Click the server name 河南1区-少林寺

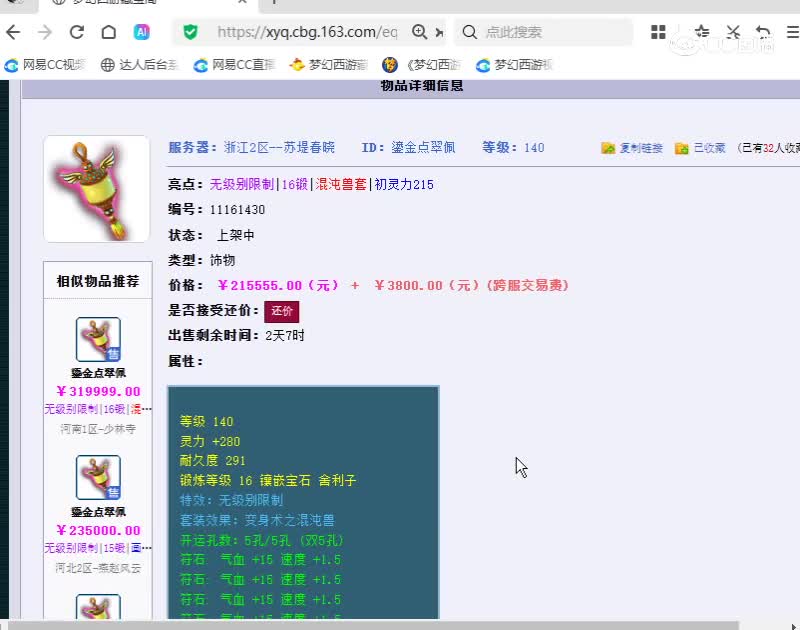point(98,429)
